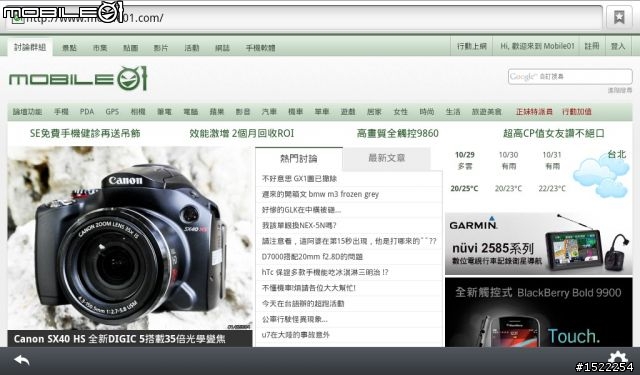Open 汽車 forum category
640x375 pixels.
(x=269, y=111)
